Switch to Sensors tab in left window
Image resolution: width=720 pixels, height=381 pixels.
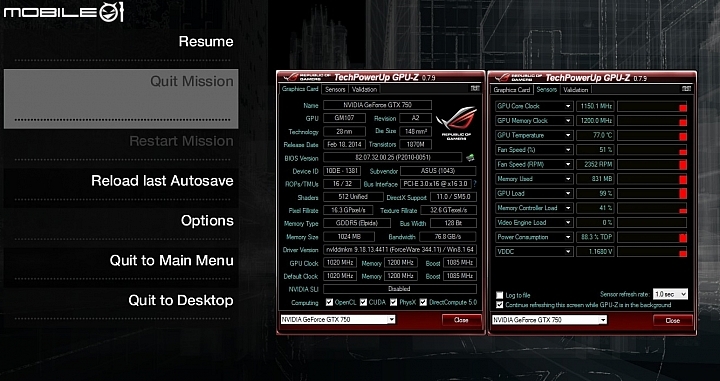[335, 90]
